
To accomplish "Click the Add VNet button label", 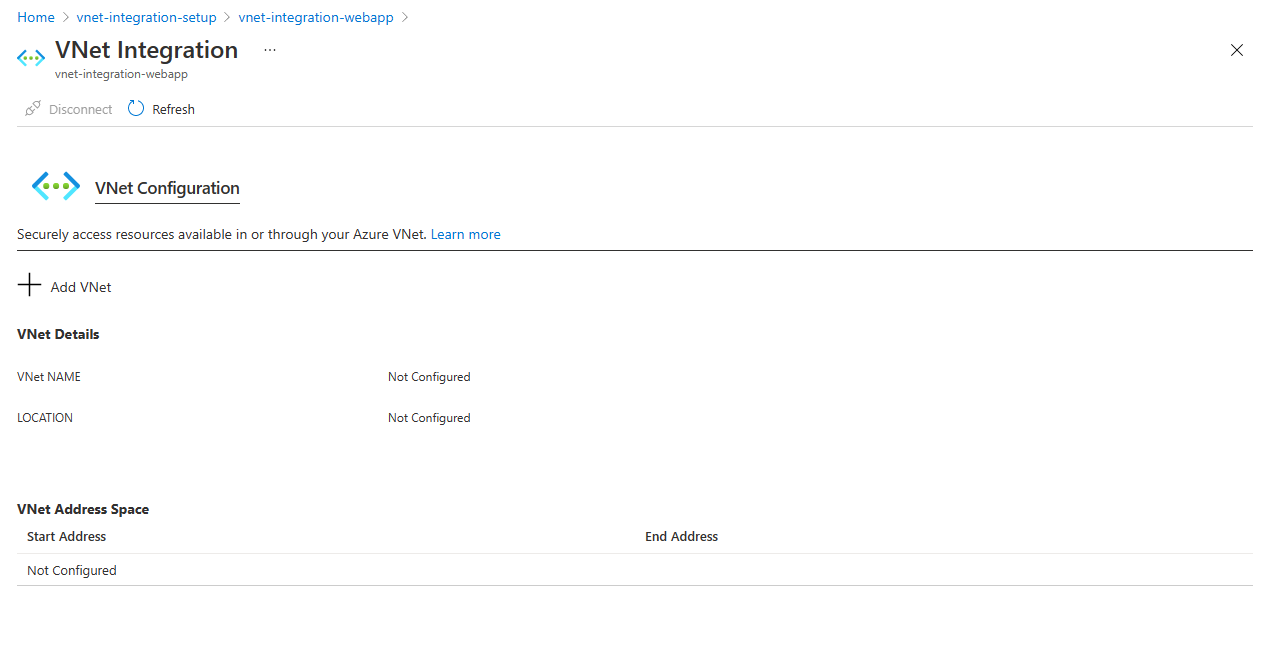I will [81, 287].
